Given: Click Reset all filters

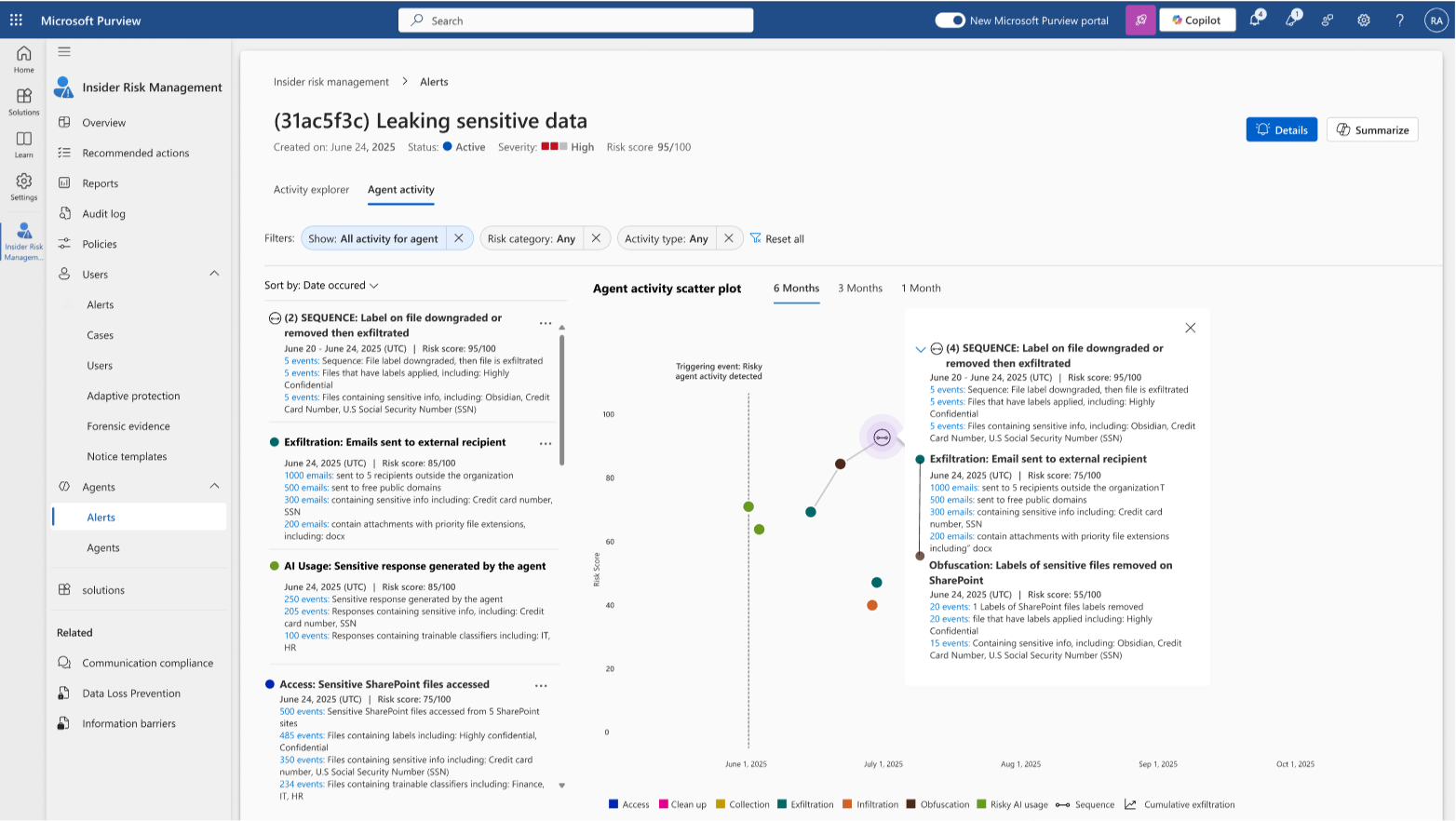Looking at the screenshot, I should [777, 239].
